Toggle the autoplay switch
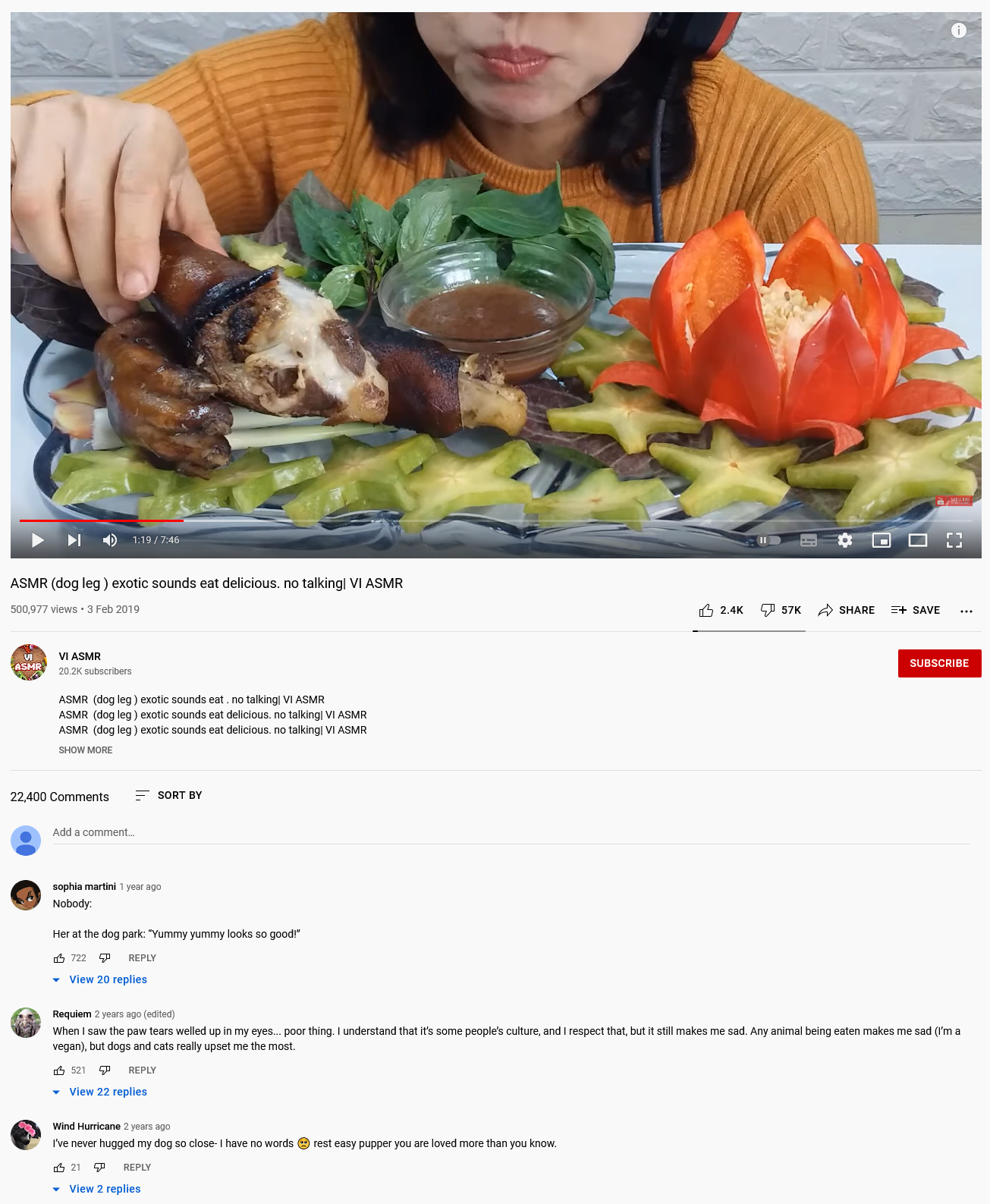Screen dimensions: 990x1204 coord(769,540)
